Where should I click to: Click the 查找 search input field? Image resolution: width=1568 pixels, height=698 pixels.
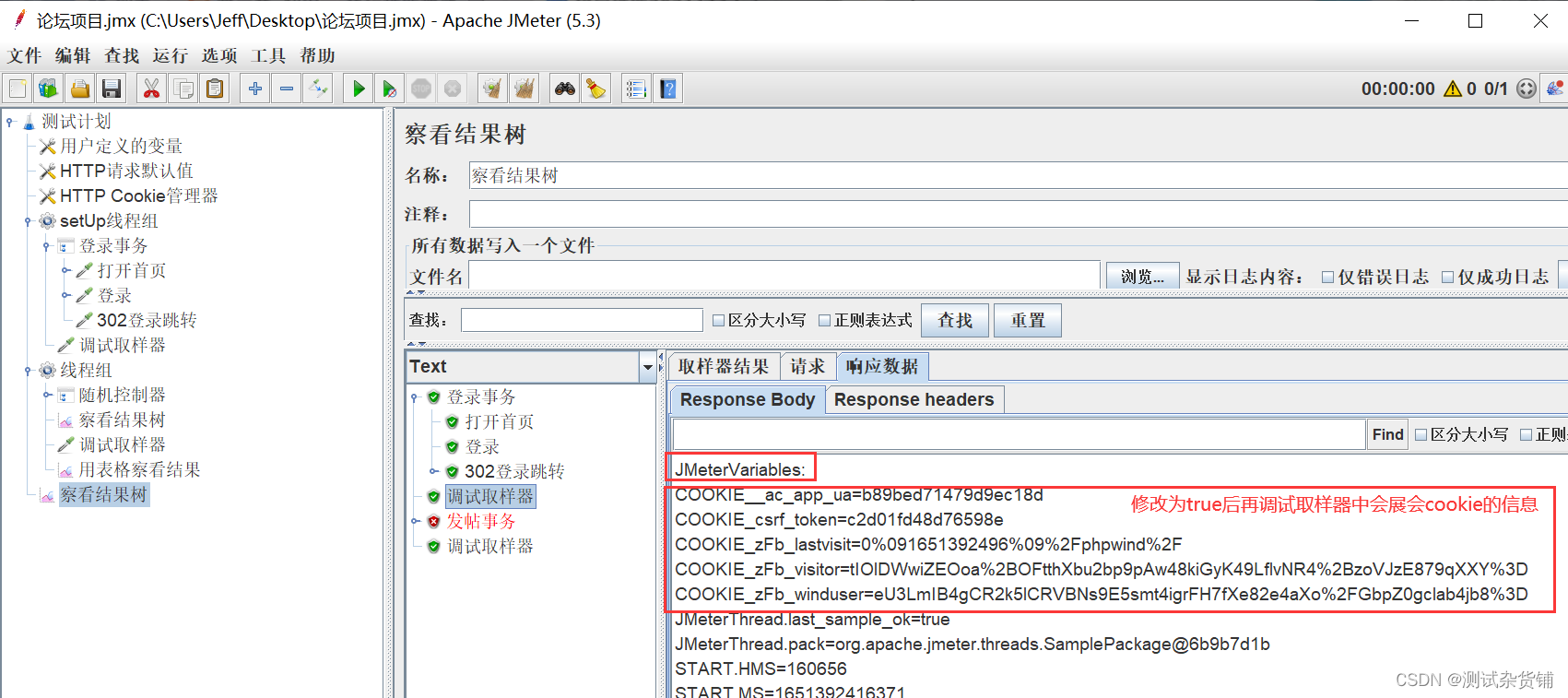(582, 320)
